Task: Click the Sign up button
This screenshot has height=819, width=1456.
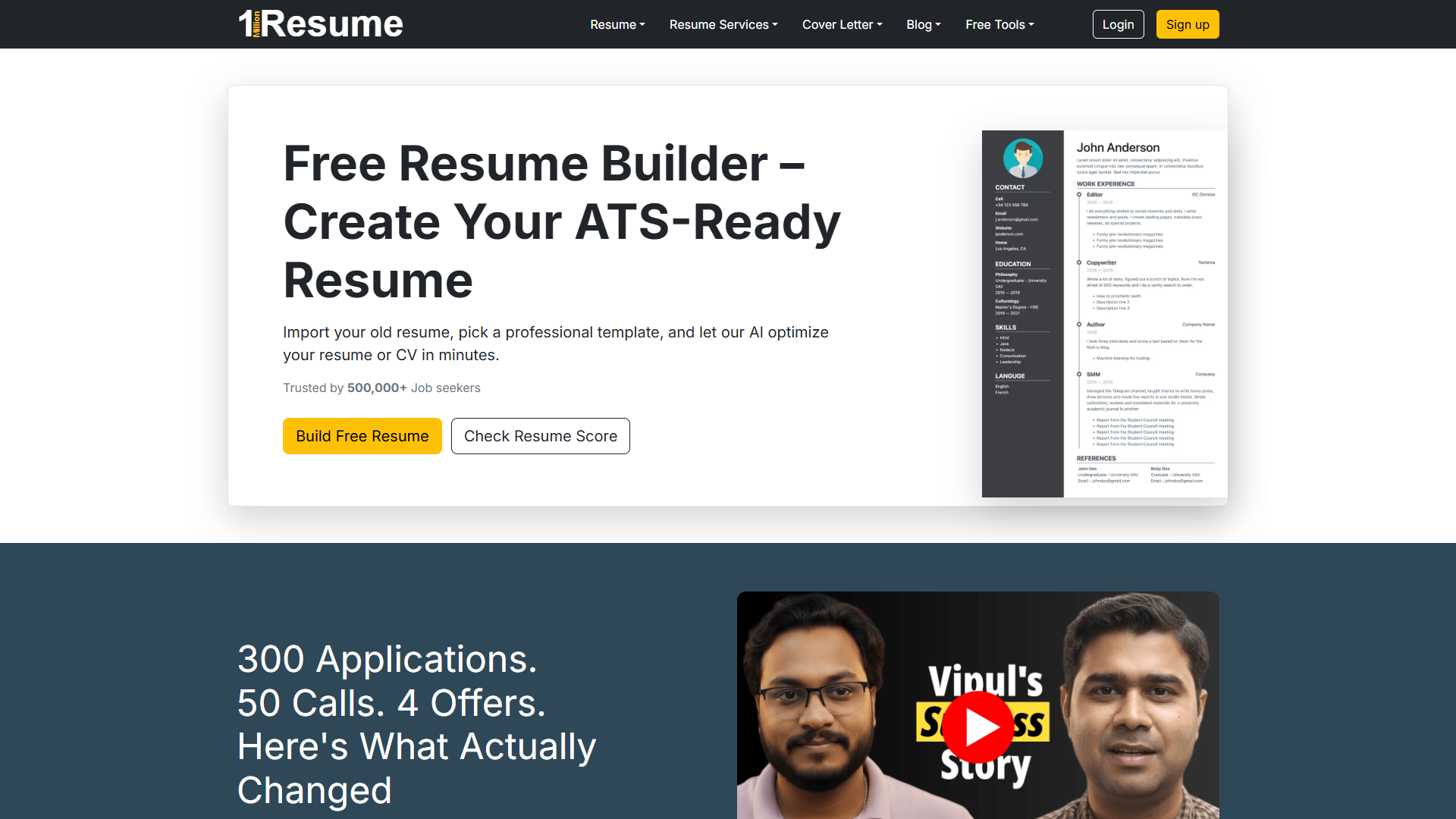Action: pyautogui.click(x=1188, y=24)
